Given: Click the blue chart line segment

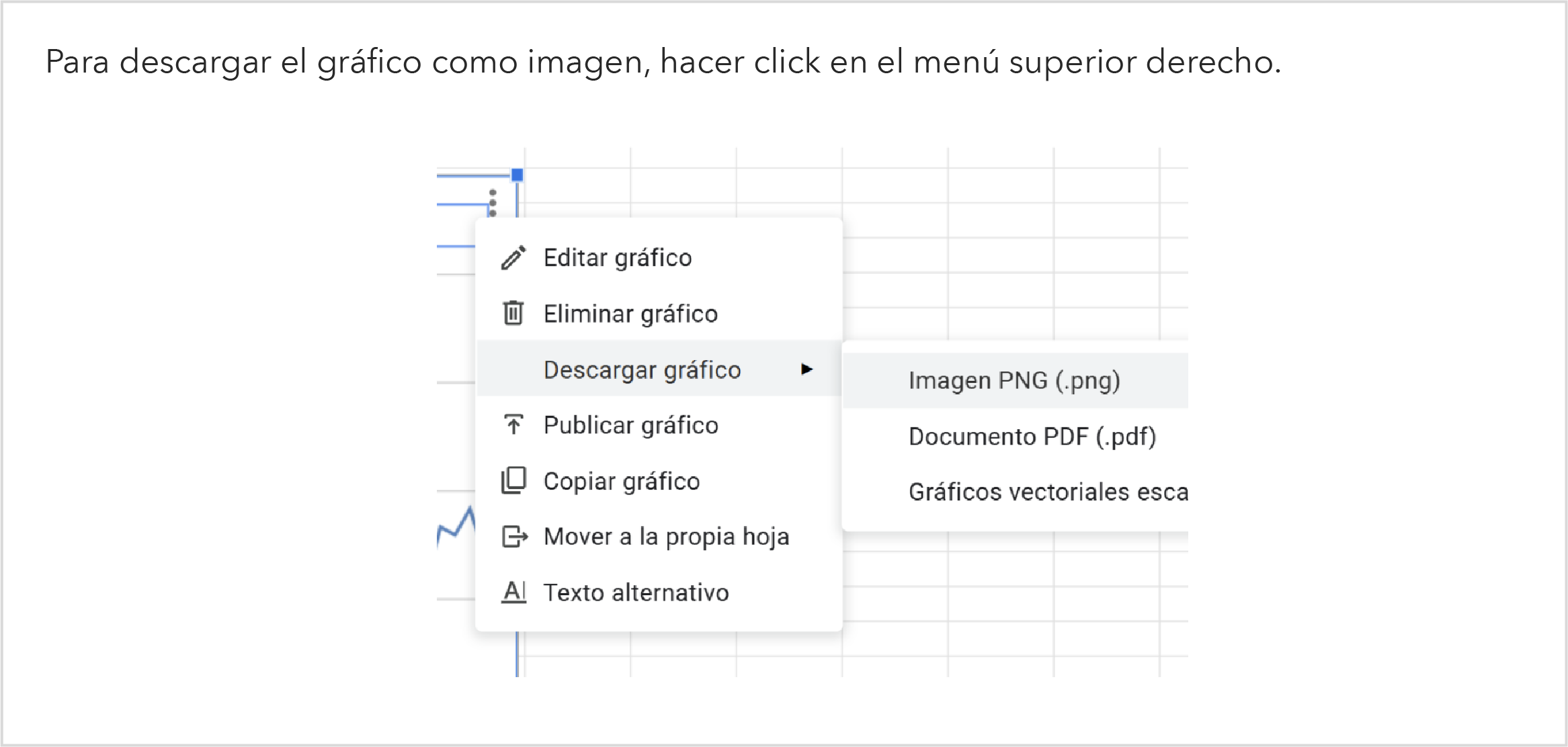Looking at the screenshot, I should click(x=457, y=528).
